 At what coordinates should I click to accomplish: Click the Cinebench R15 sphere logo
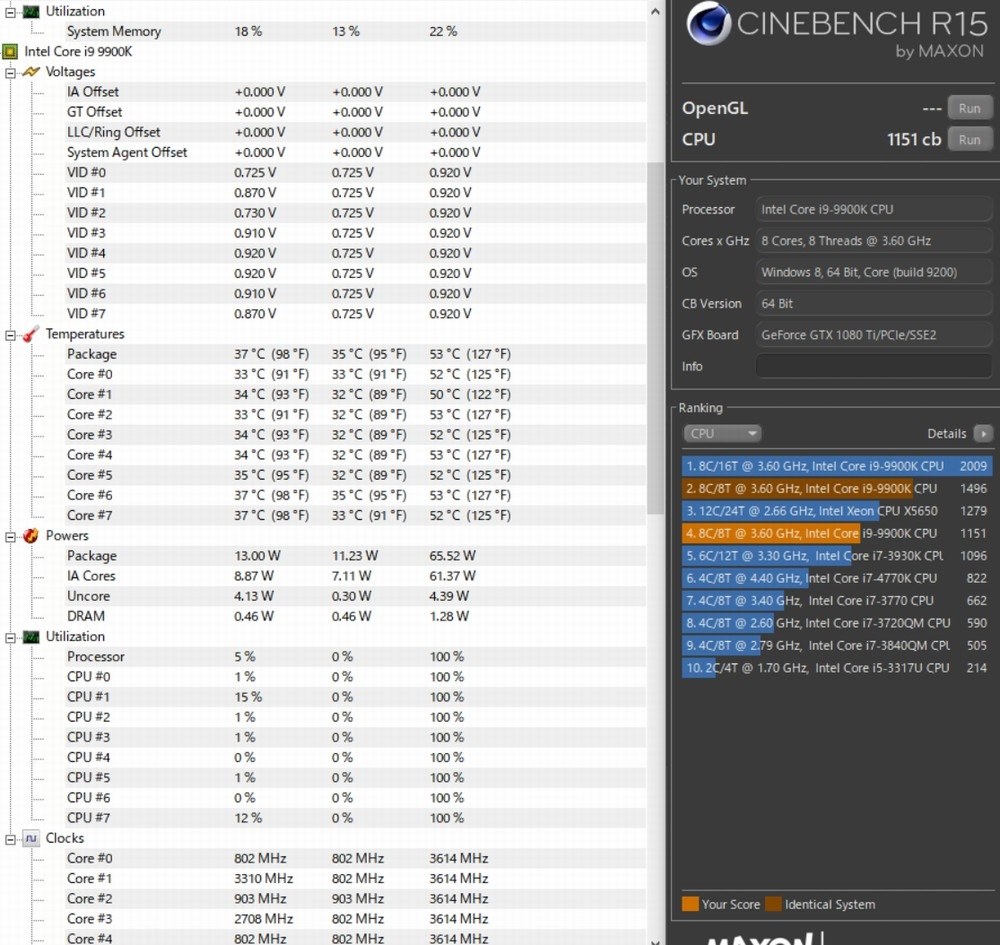[x=709, y=24]
